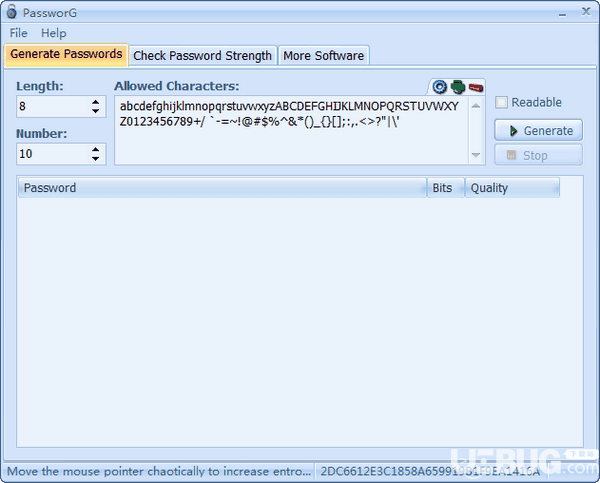600x483 pixels.
Task: Close the PassworG window
Action: pos(586,12)
